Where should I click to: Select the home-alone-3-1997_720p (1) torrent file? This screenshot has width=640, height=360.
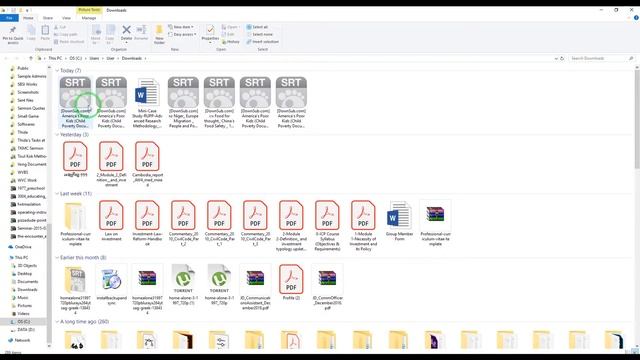(x=183, y=284)
